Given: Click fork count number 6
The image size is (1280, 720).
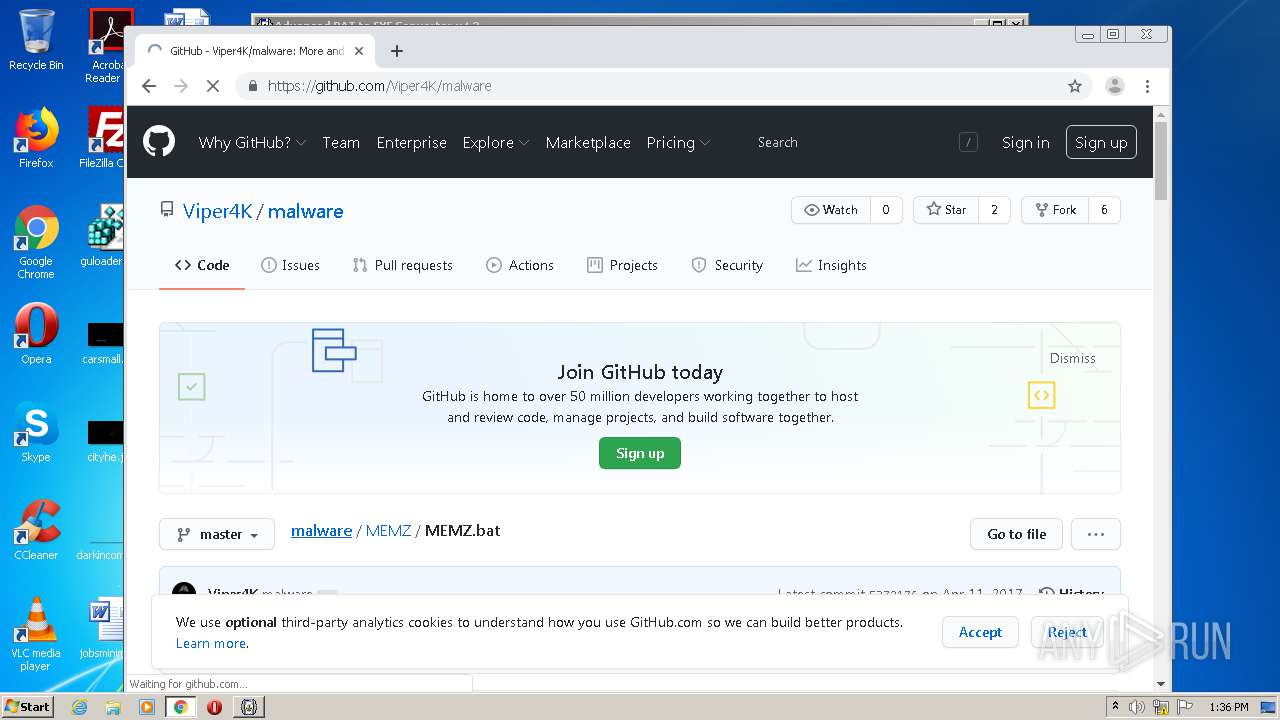Looking at the screenshot, I should pos(1104,210).
